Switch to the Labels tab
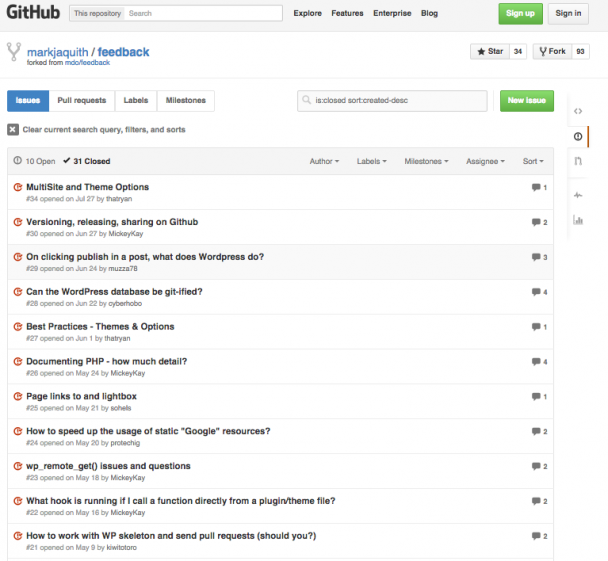The image size is (608, 561). (136, 101)
